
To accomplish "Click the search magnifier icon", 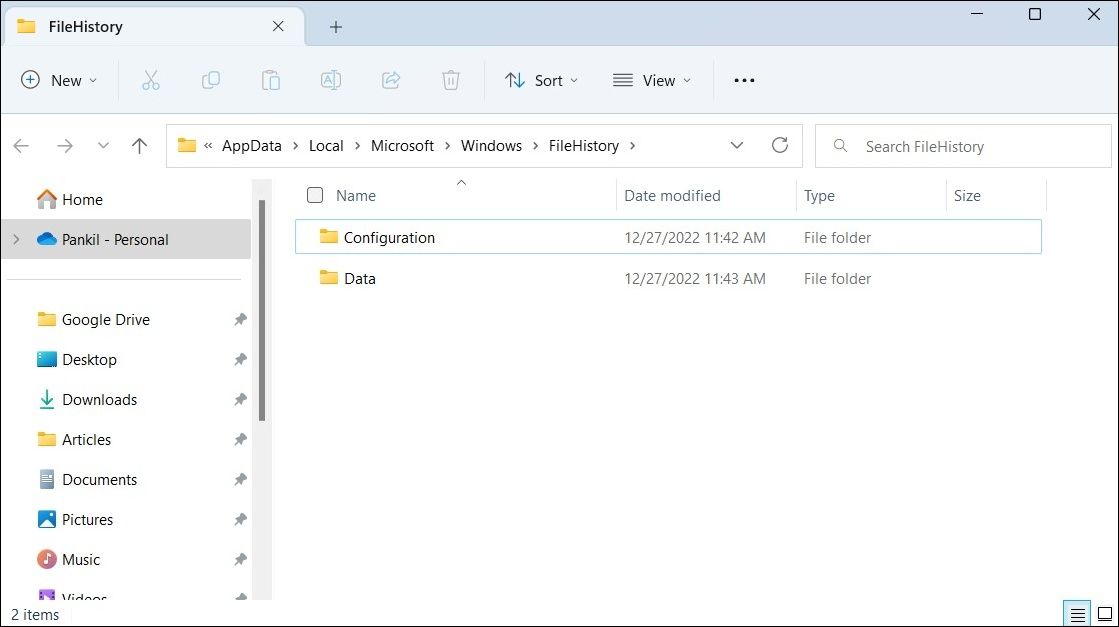I will [x=841, y=146].
